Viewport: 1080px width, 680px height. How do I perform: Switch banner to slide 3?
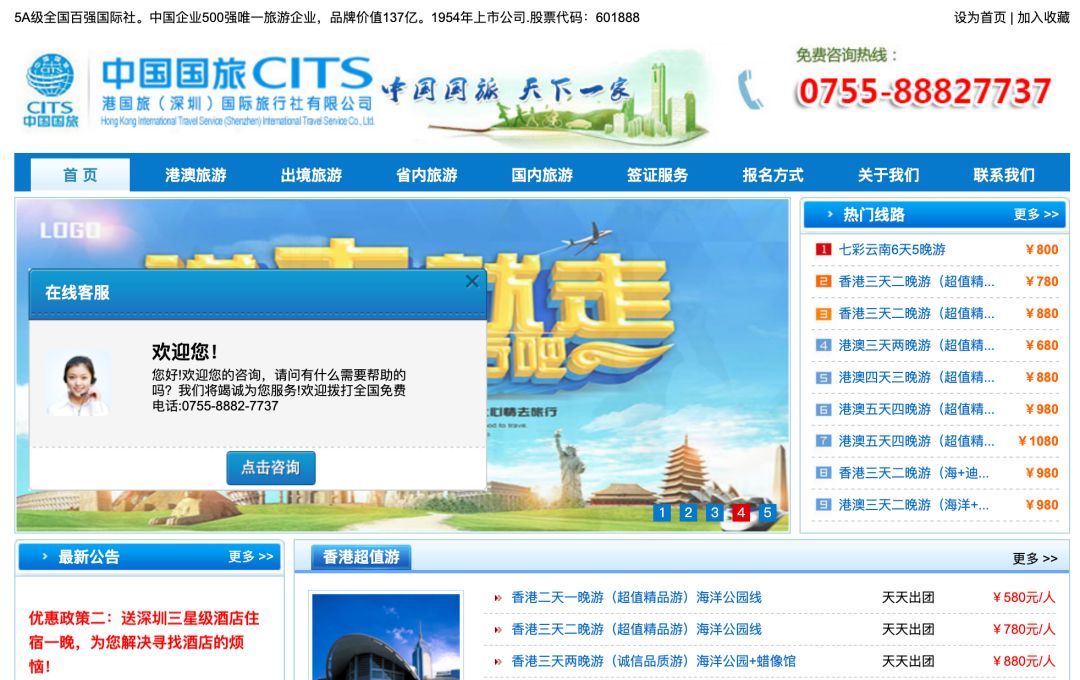click(714, 513)
